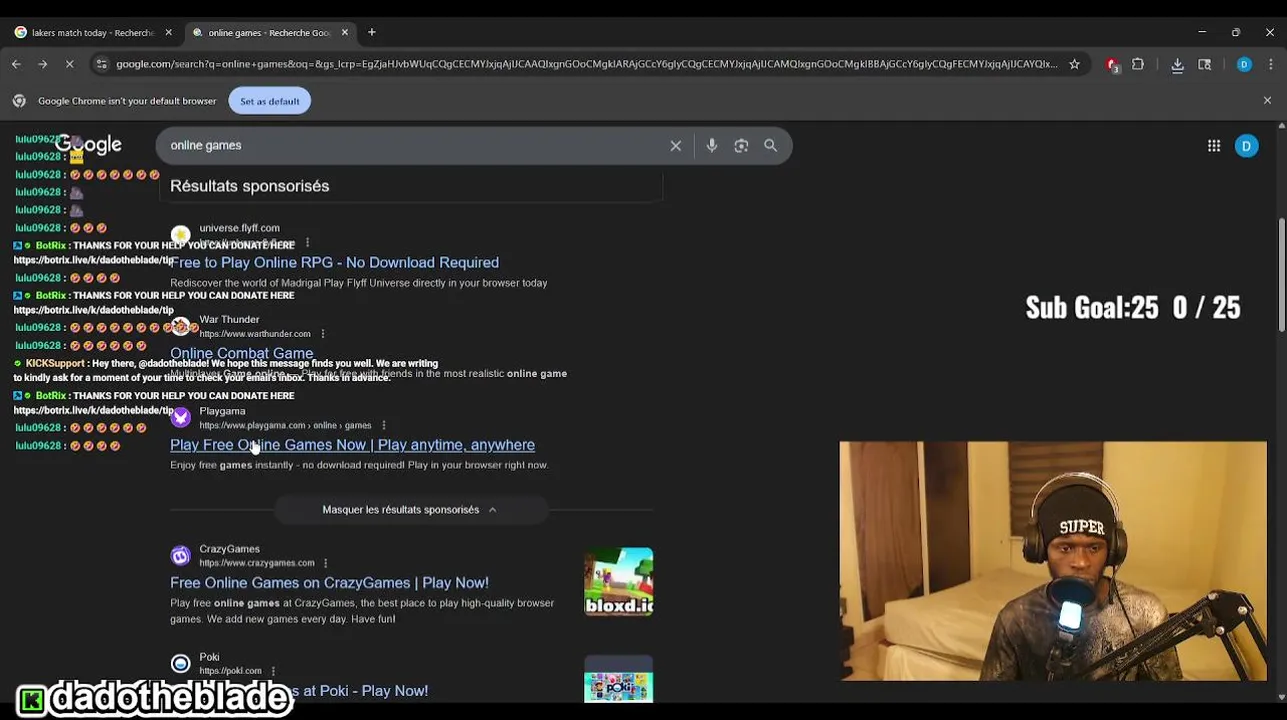Open the Extensions puzzle menu
This screenshot has width=1287, height=720.
click(1138, 64)
